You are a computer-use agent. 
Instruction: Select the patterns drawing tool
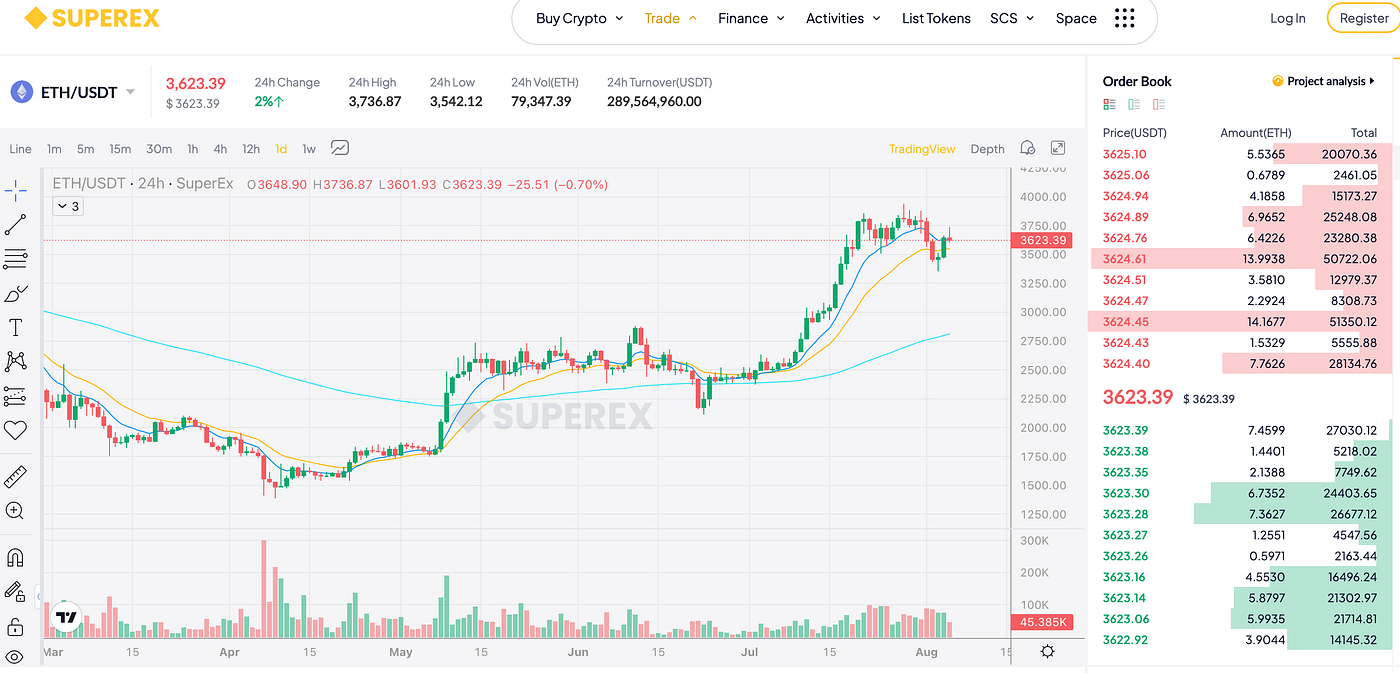(15, 361)
